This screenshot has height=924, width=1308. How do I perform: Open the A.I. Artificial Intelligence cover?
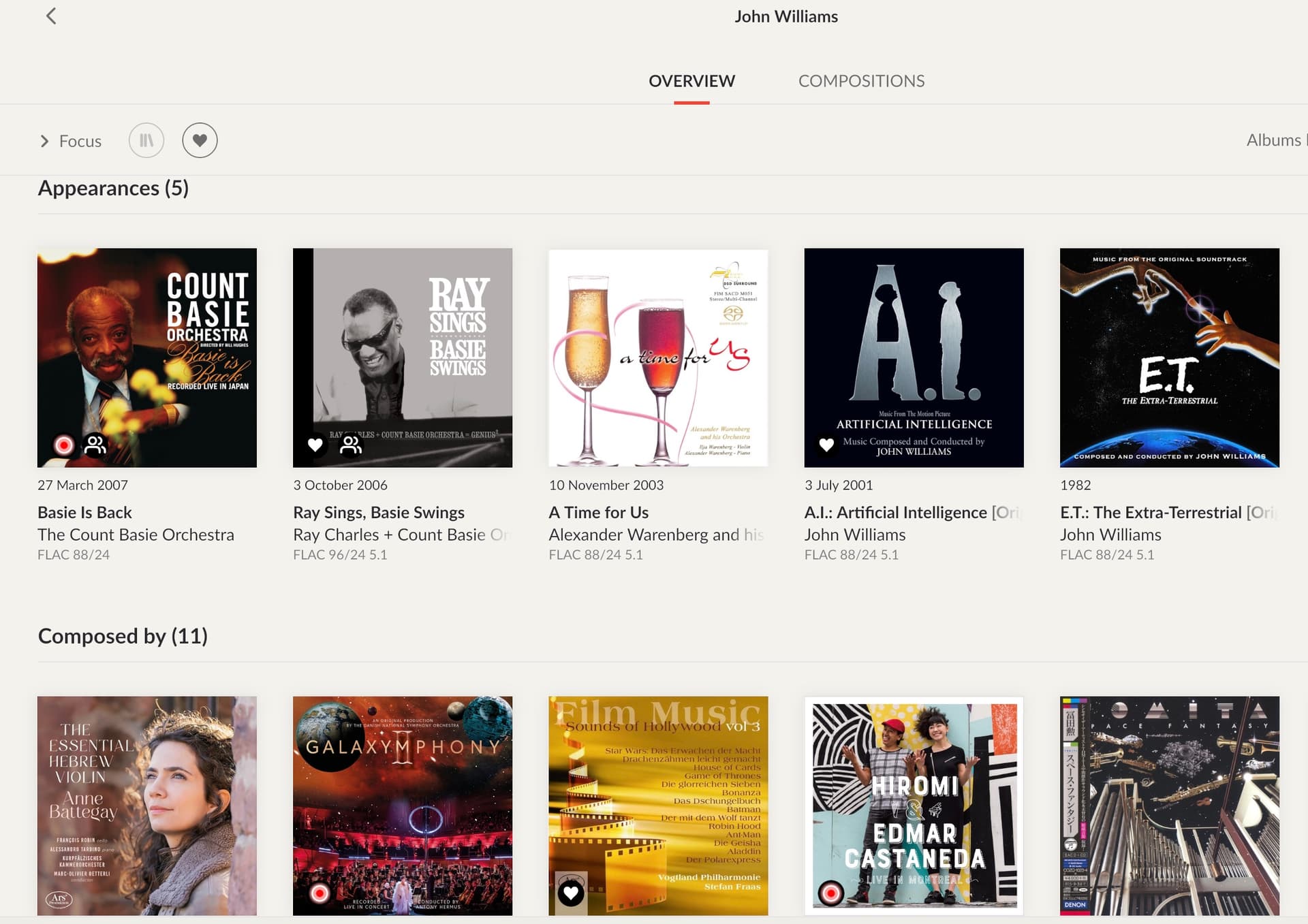914,357
